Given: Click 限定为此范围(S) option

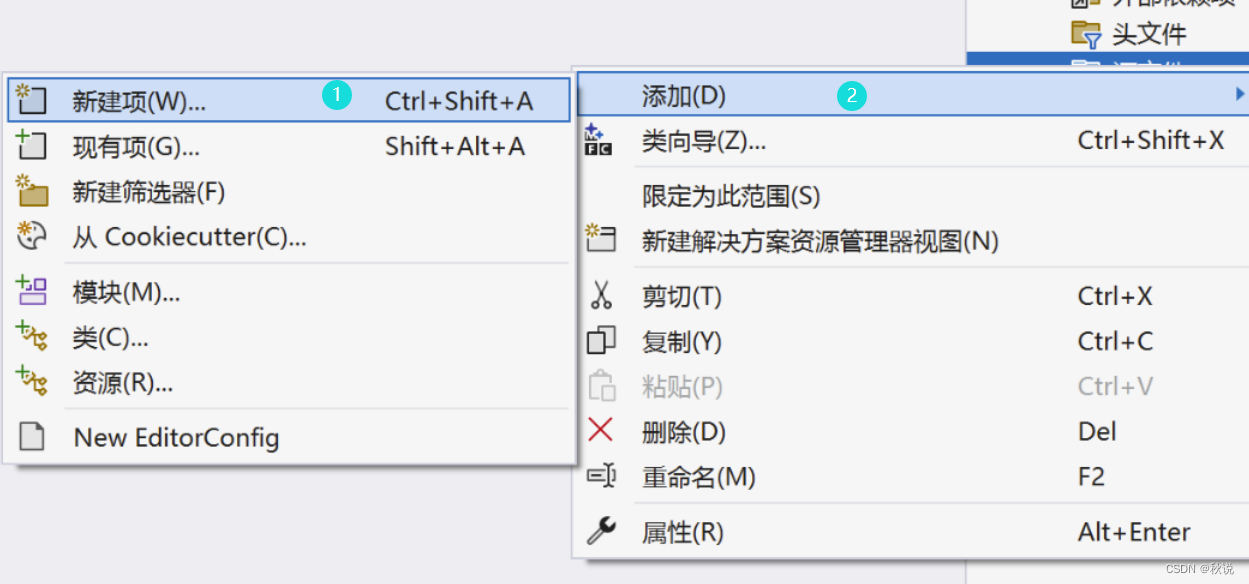Looking at the screenshot, I should pyautogui.click(x=730, y=196).
